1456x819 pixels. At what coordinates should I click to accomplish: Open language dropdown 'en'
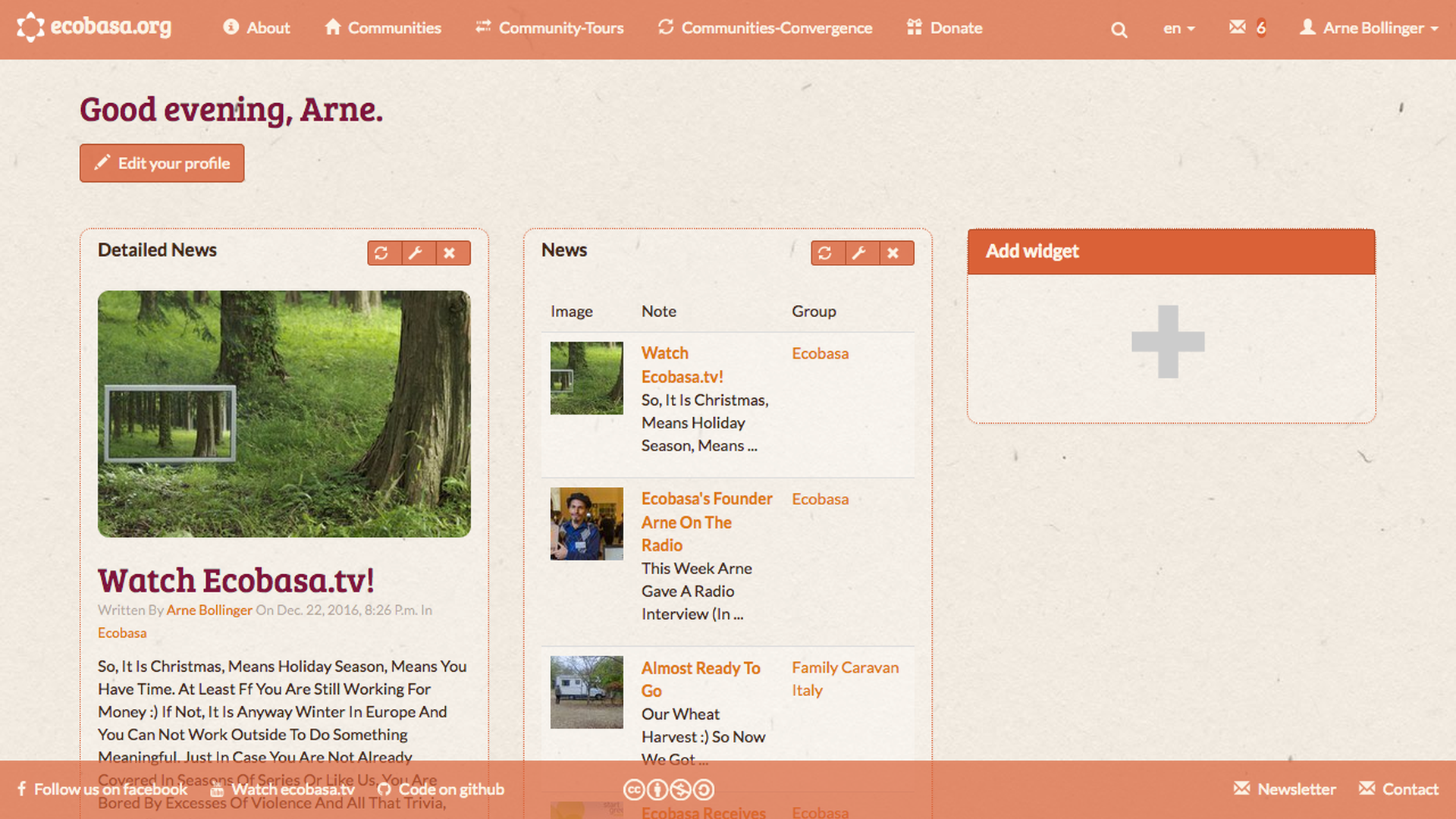1179,28
